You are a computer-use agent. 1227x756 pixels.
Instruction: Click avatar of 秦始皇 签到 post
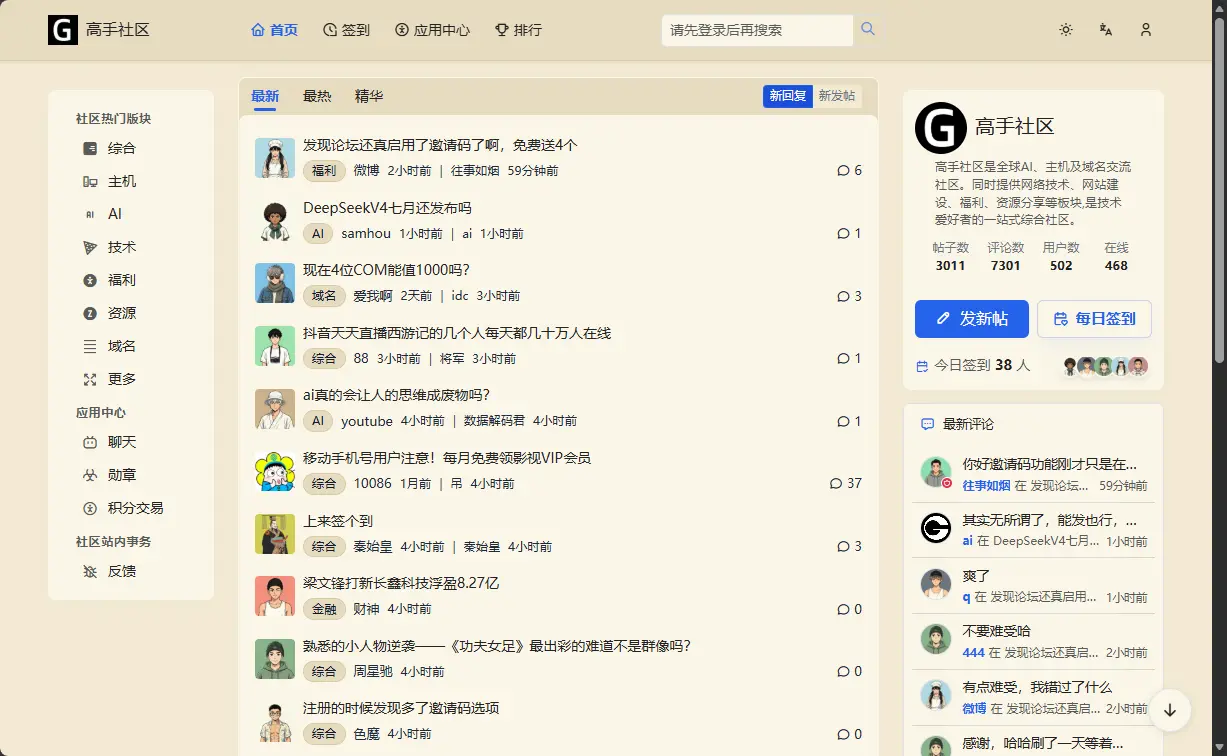(x=275, y=534)
